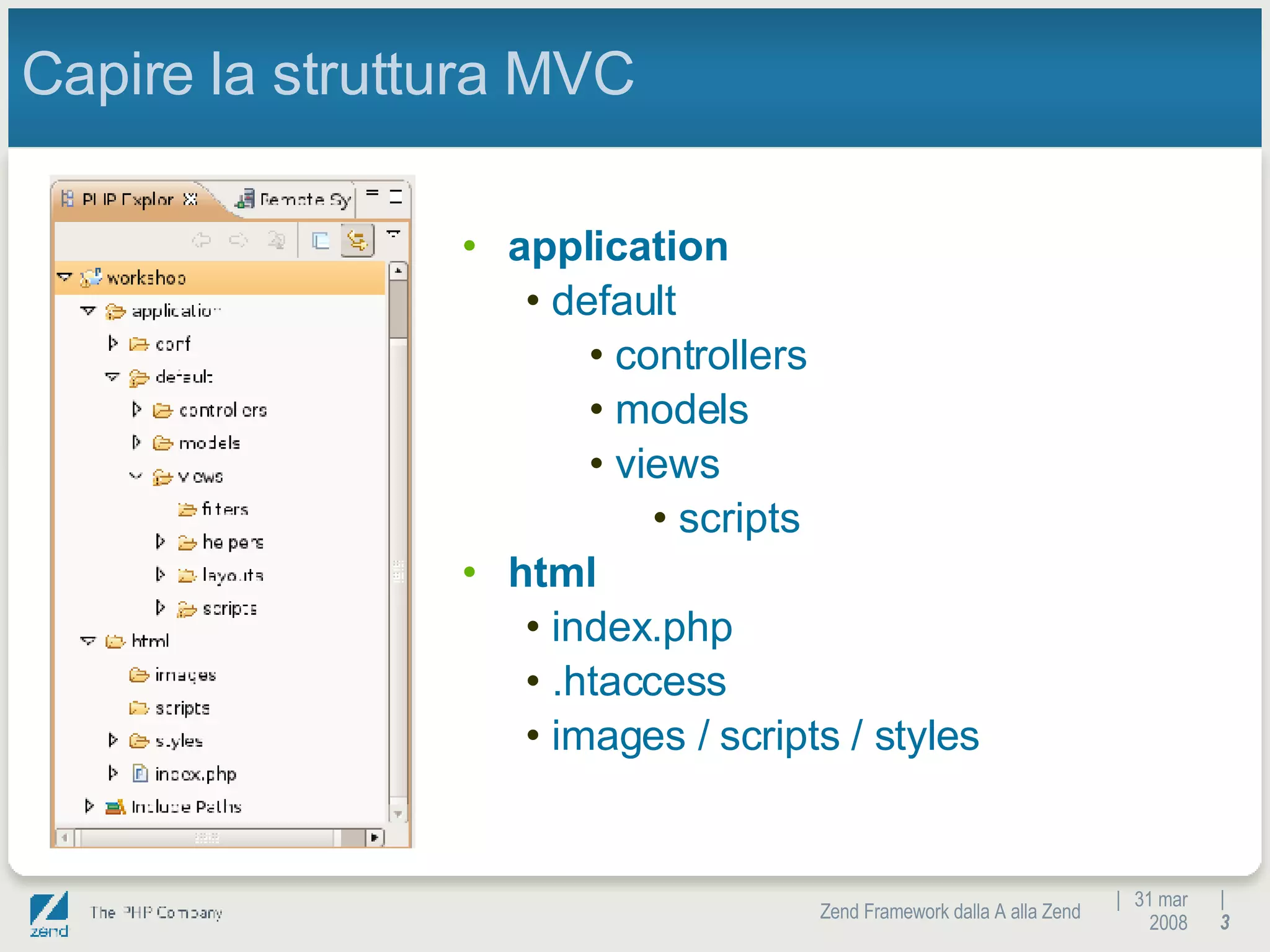The width and height of the screenshot is (1270, 952).
Task: Click horizontal scrollbar right arrow
Action: [x=375, y=838]
